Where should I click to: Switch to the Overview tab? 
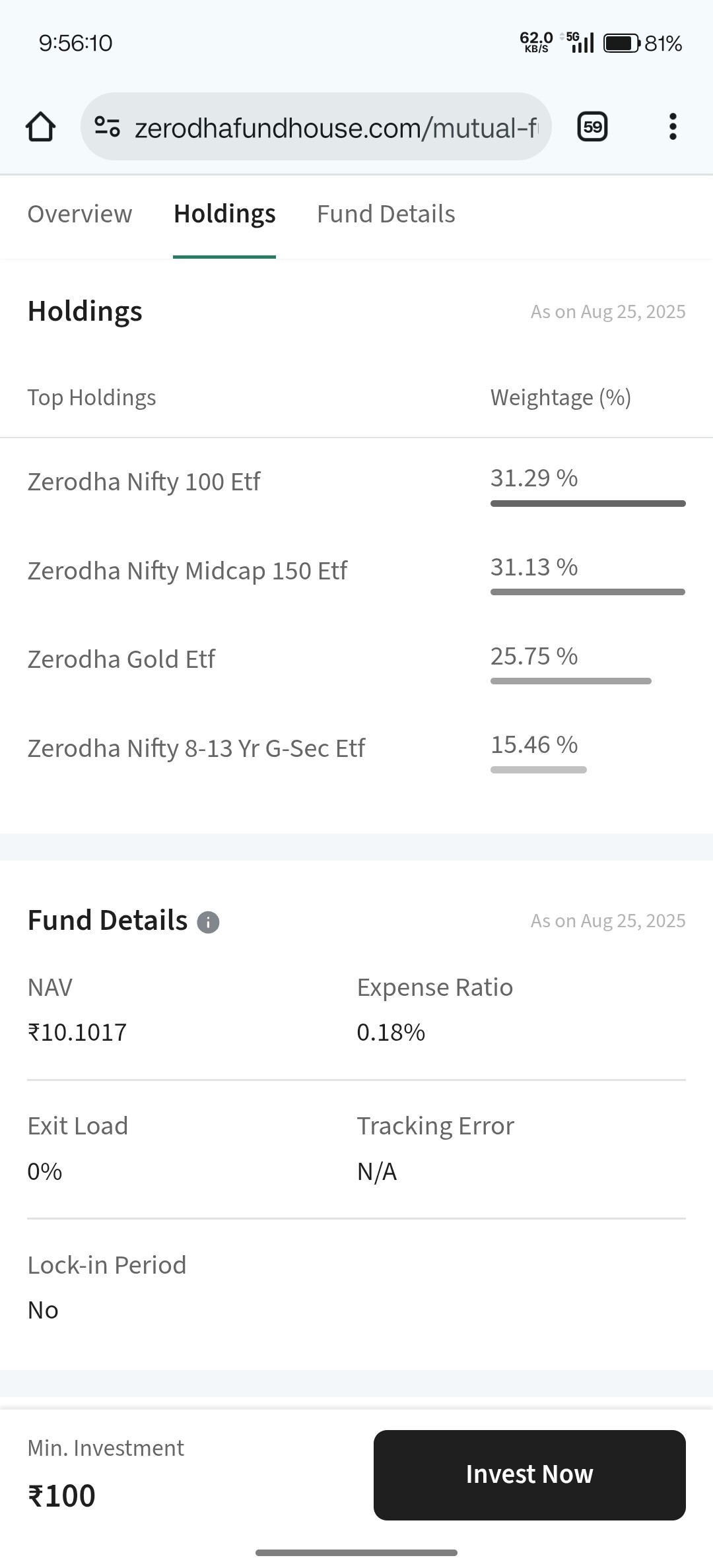tap(80, 214)
